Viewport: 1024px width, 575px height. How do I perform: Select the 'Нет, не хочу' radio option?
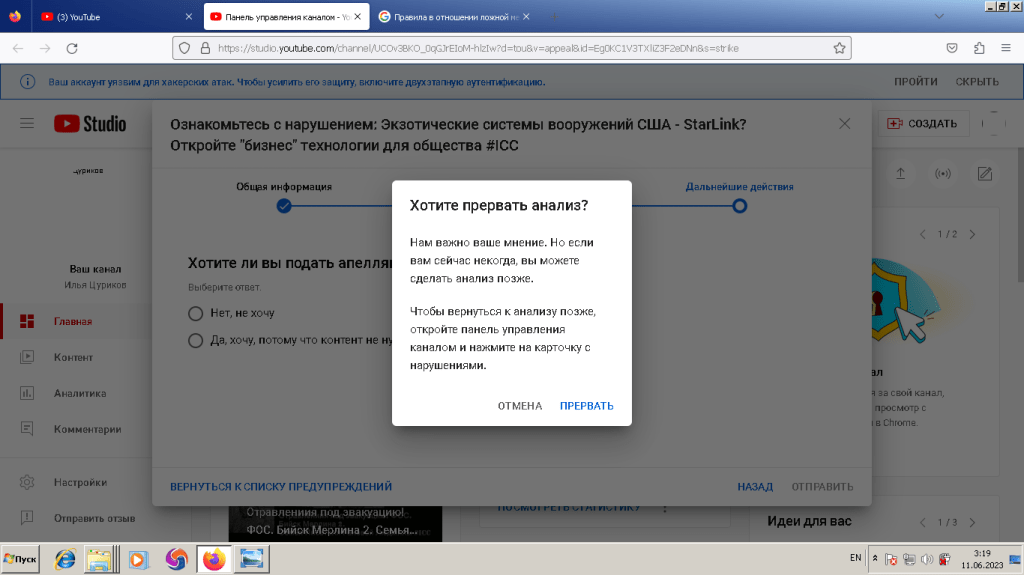(x=196, y=313)
